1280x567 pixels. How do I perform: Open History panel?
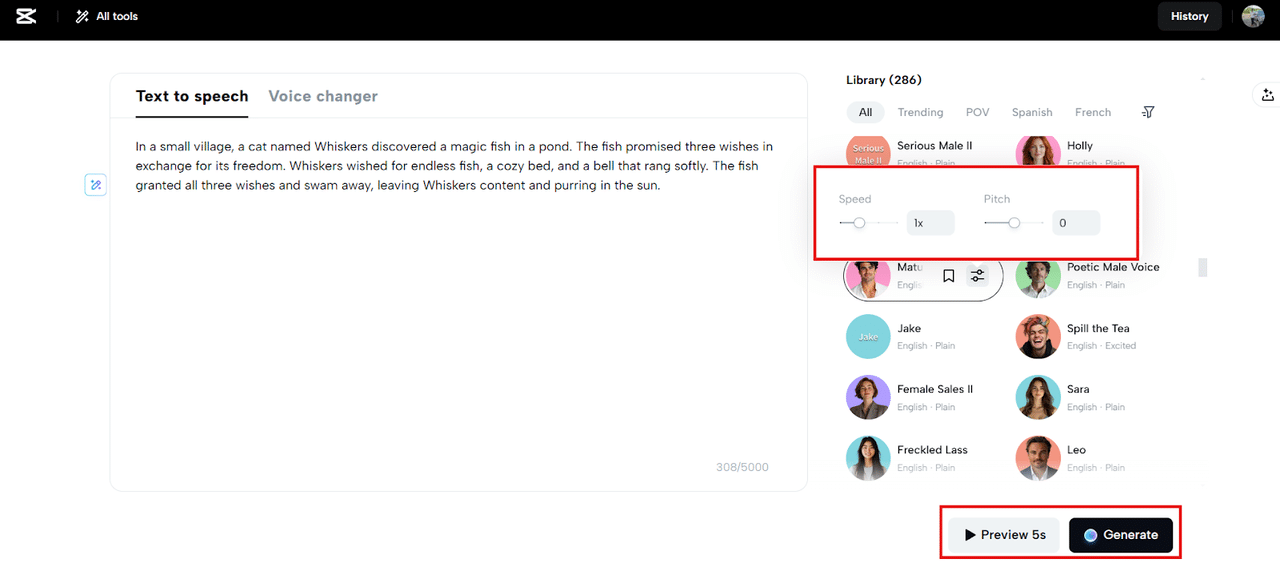1189,16
